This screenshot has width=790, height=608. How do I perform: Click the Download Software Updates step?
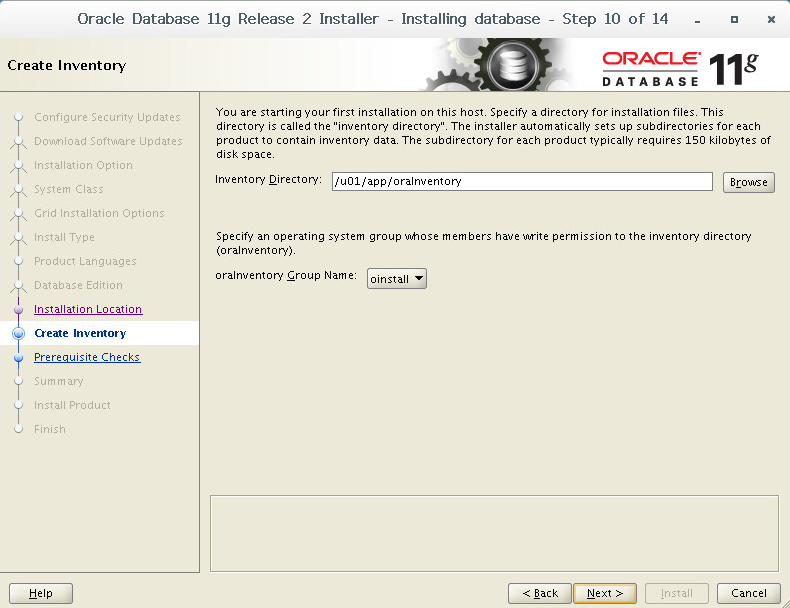click(108, 141)
